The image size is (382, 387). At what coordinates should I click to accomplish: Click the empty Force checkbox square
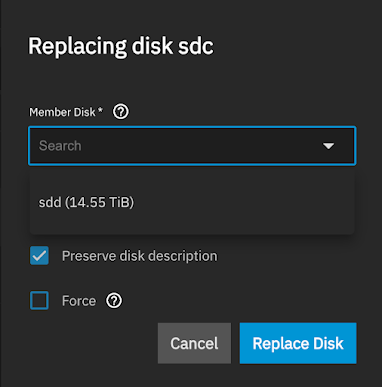[39, 301]
